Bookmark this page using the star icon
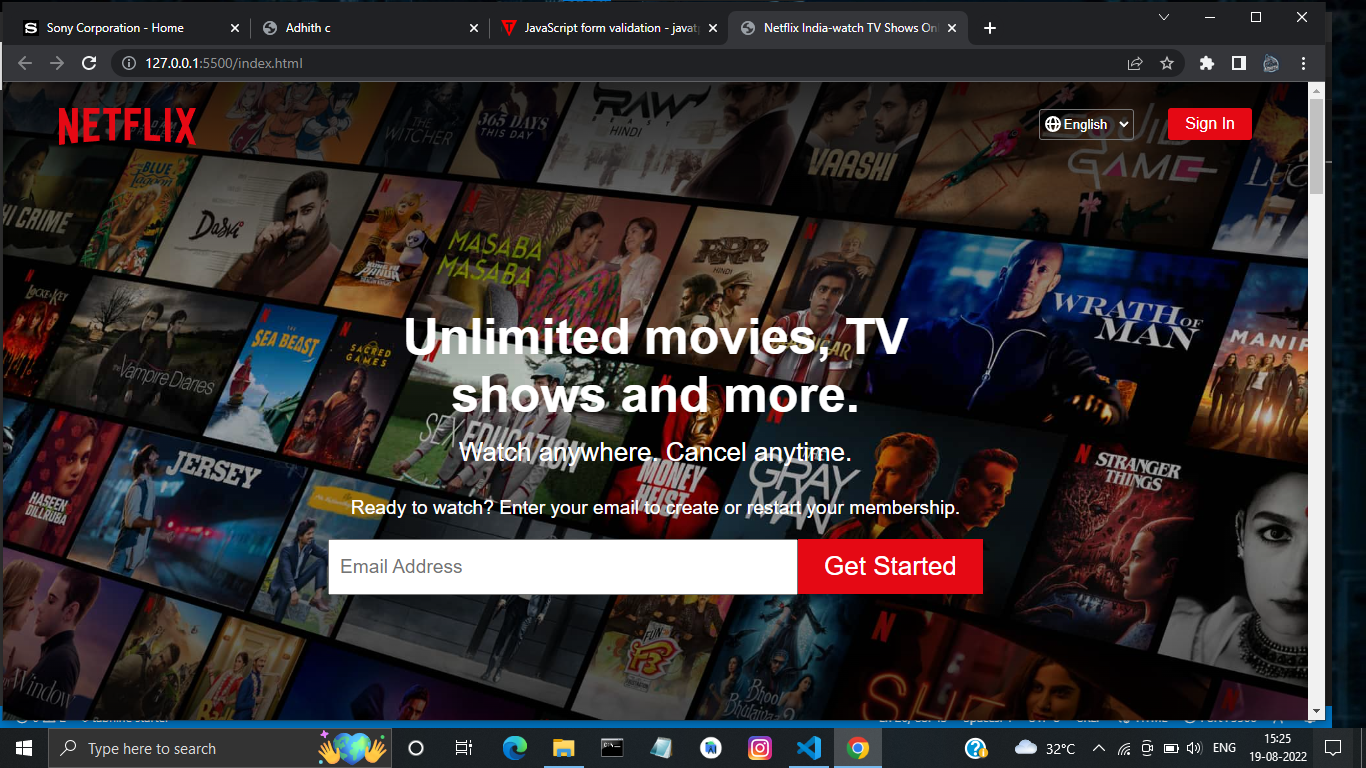Image resolution: width=1366 pixels, height=768 pixels. [x=1166, y=63]
